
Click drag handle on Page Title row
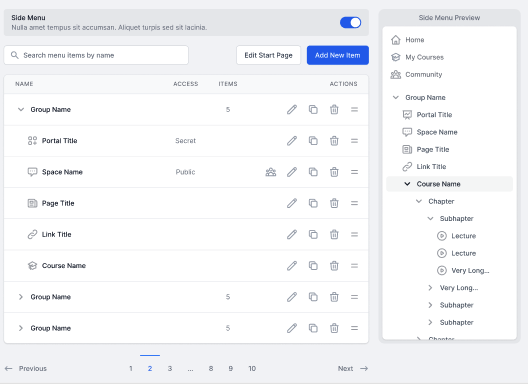click(x=354, y=203)
